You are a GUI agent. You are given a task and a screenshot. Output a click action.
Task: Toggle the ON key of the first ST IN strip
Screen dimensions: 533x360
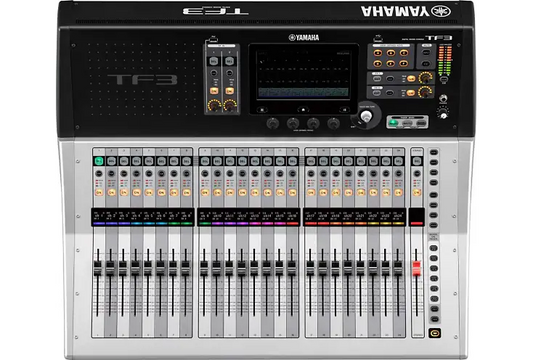click(x=213, y=91)
